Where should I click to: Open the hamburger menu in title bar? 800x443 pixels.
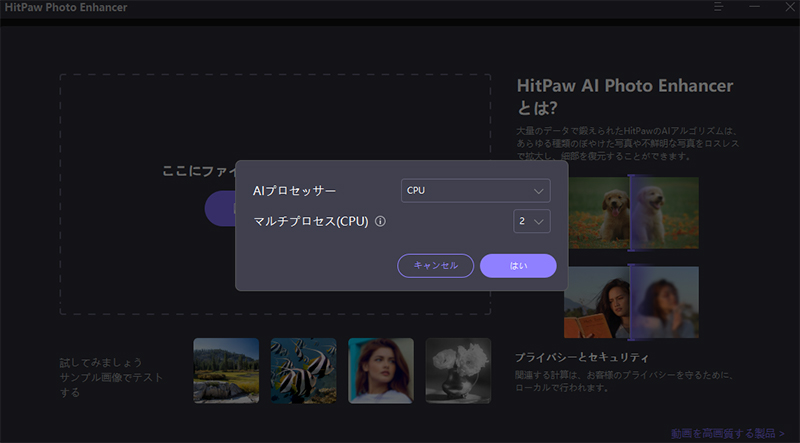coord(719,7)
